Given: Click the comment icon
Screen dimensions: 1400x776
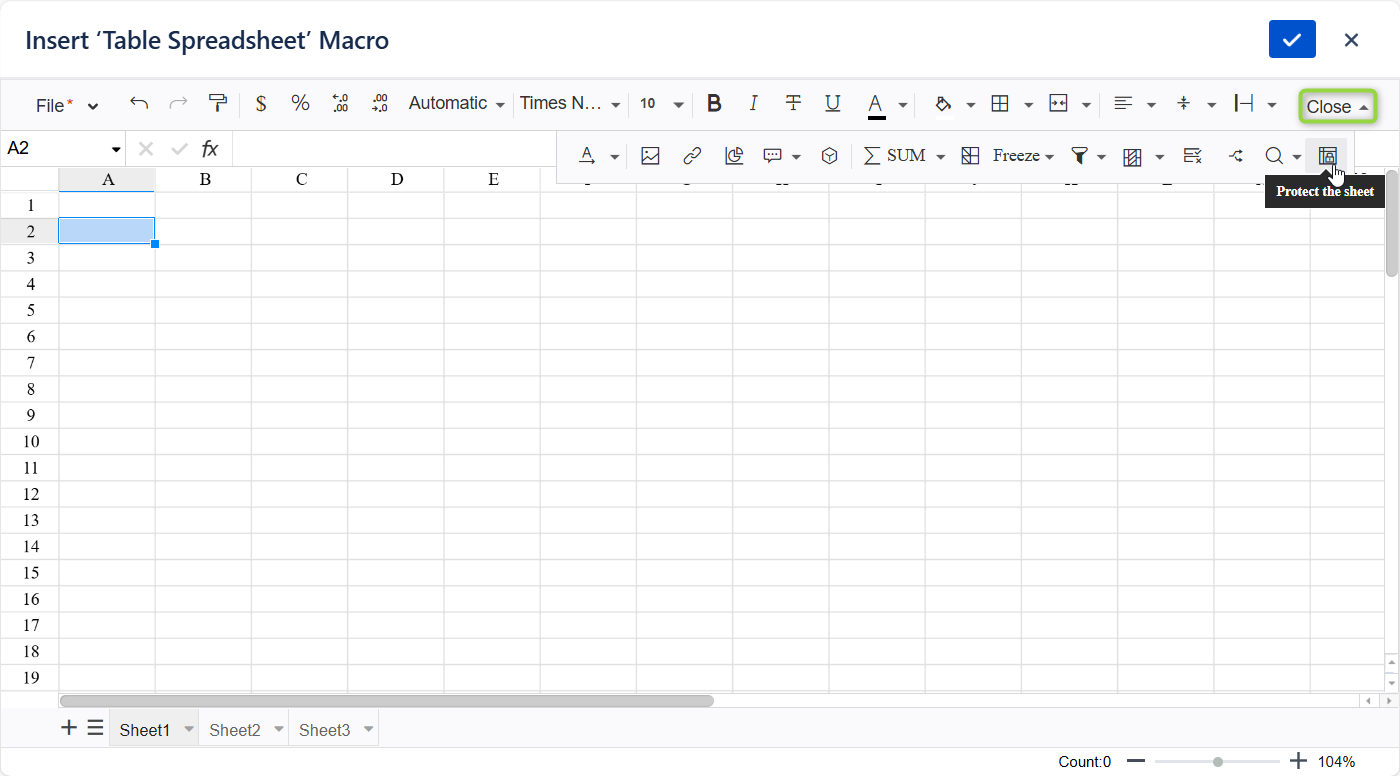Looking at the screenshot, I should [x=772, y=156].
